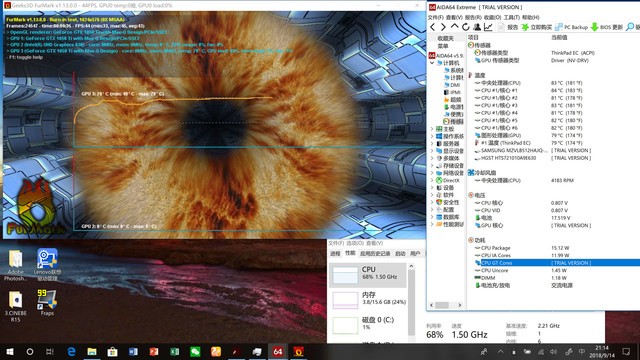Select 内存 memory graph in Task Manager
The width and height of the screenshot is (640, 360).
tap(368, 300)
